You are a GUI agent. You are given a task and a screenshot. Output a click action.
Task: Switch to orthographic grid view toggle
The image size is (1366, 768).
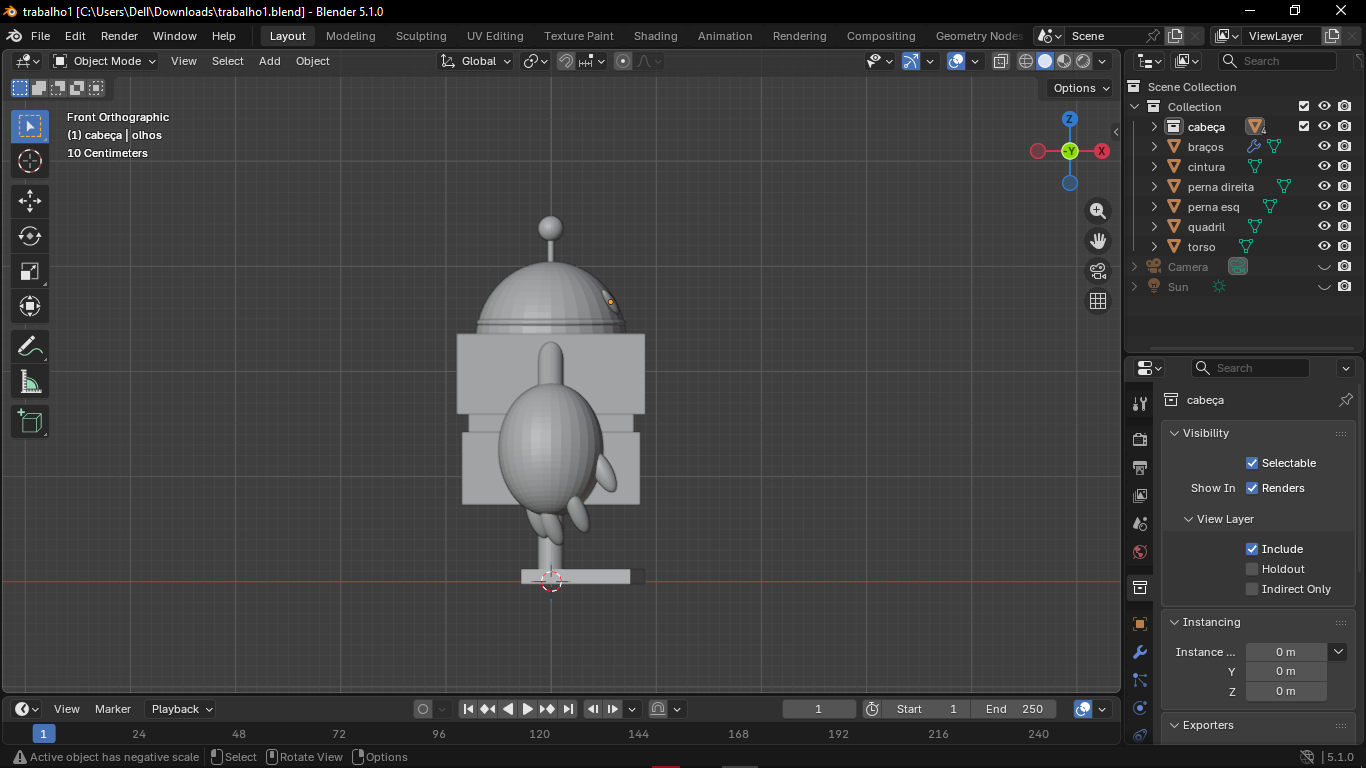point(1098,301)
